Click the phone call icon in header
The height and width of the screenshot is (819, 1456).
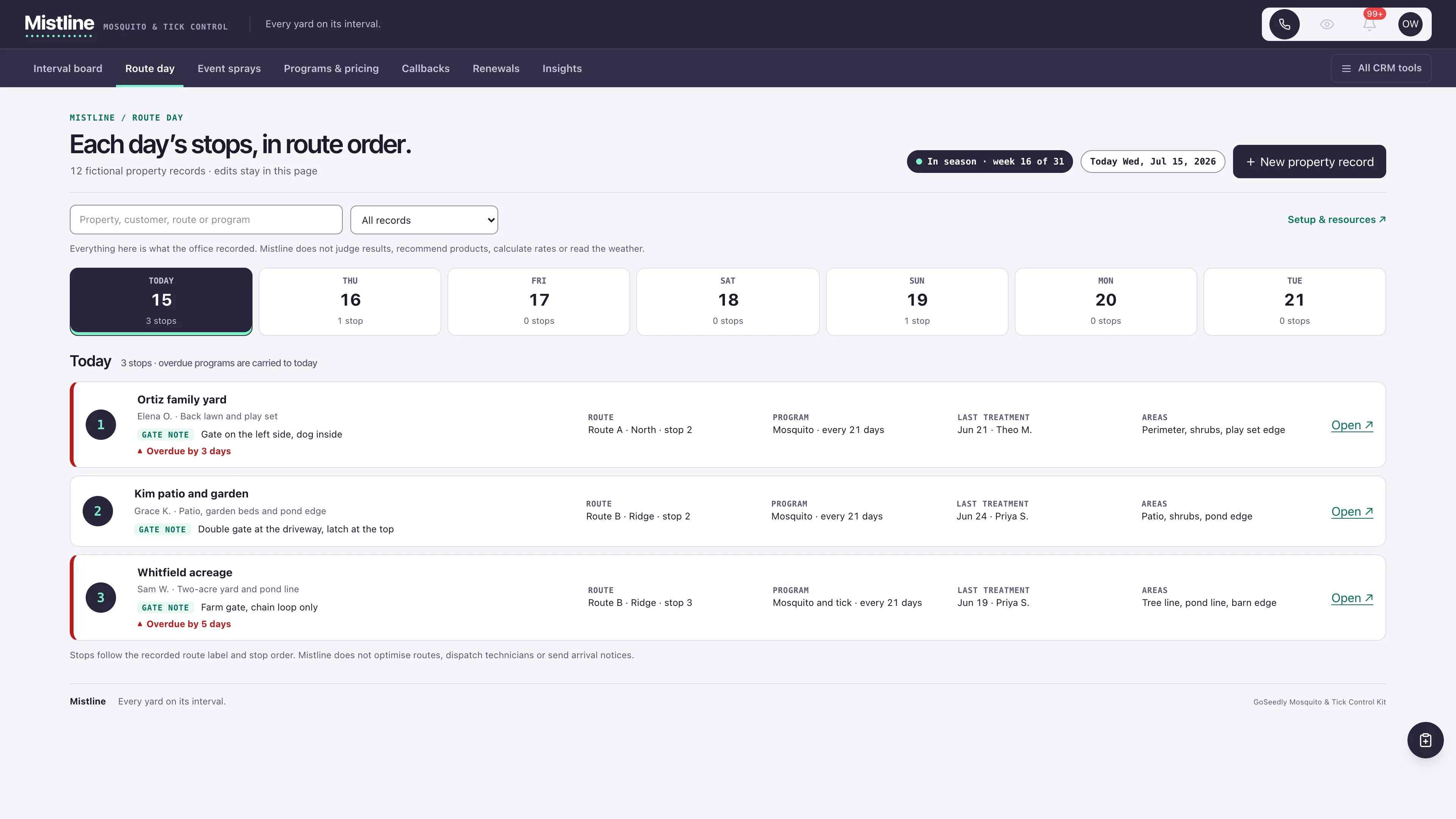coord(1284,24)
